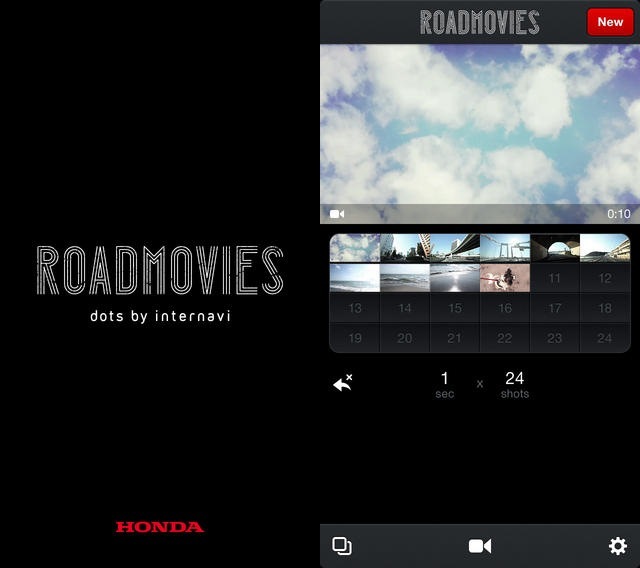
Task: Select the pink beach thumbnail
Action: [x=505, y=278]
